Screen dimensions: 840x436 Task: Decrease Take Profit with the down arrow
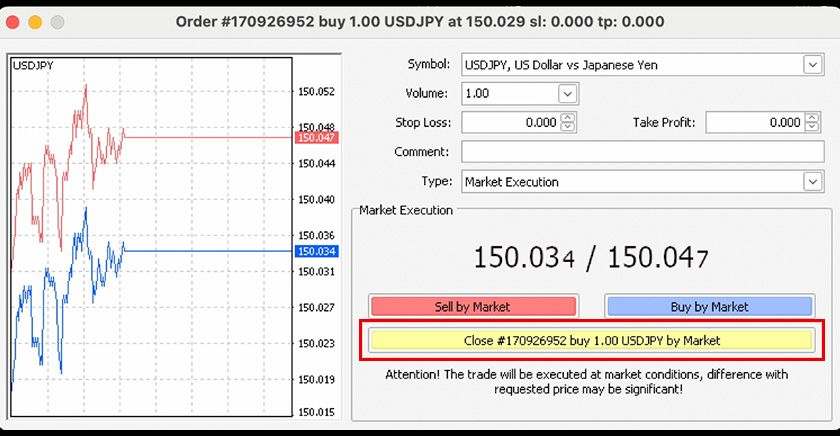tap(811, 128)
